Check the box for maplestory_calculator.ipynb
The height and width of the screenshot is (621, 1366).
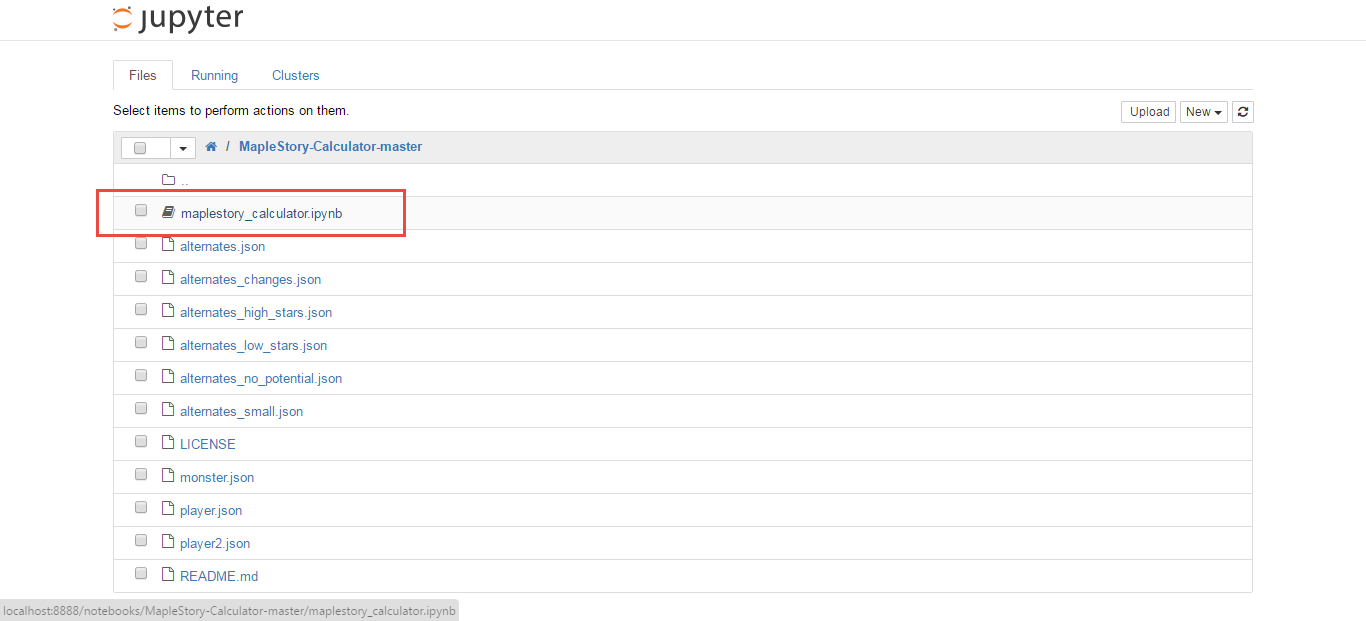tap(141, 210)
